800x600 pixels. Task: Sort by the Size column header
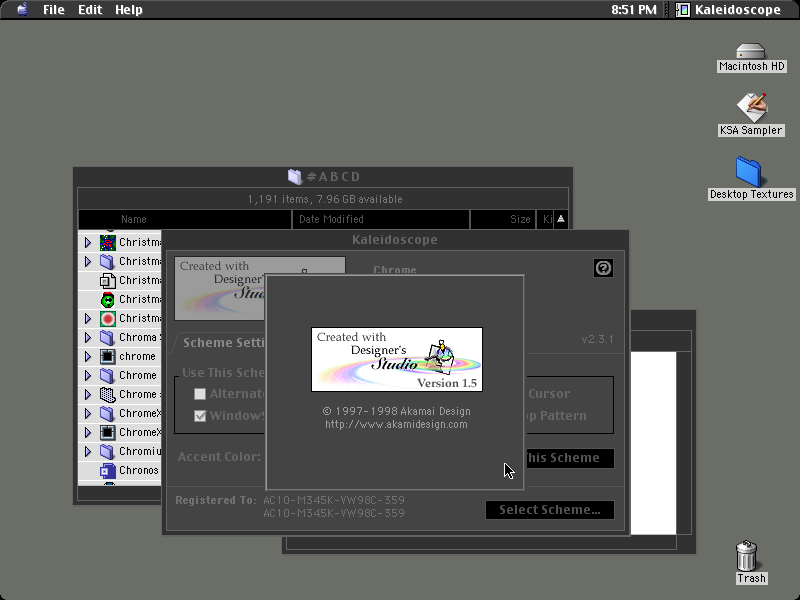pos(503,219)
